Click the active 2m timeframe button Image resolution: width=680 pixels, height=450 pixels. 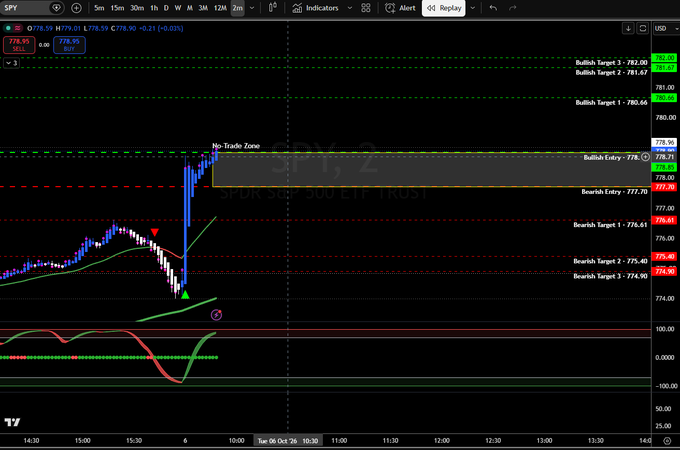(237, 8)
